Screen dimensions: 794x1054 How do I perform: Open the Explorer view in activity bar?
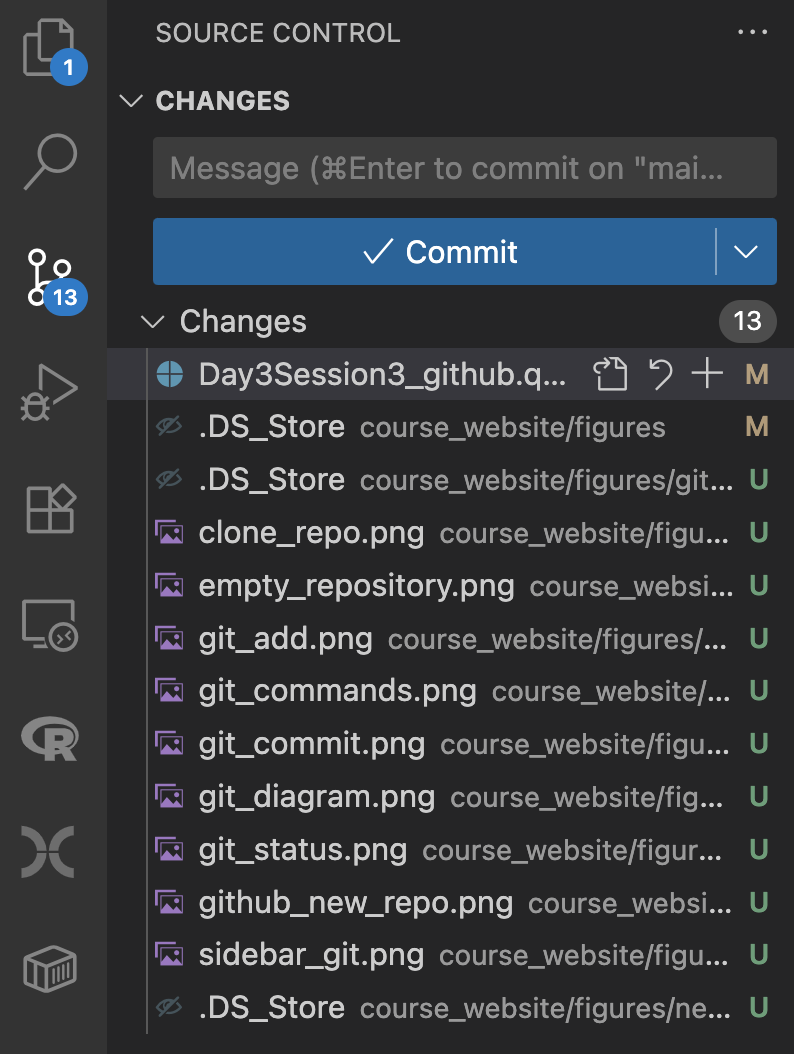[50, 48]
